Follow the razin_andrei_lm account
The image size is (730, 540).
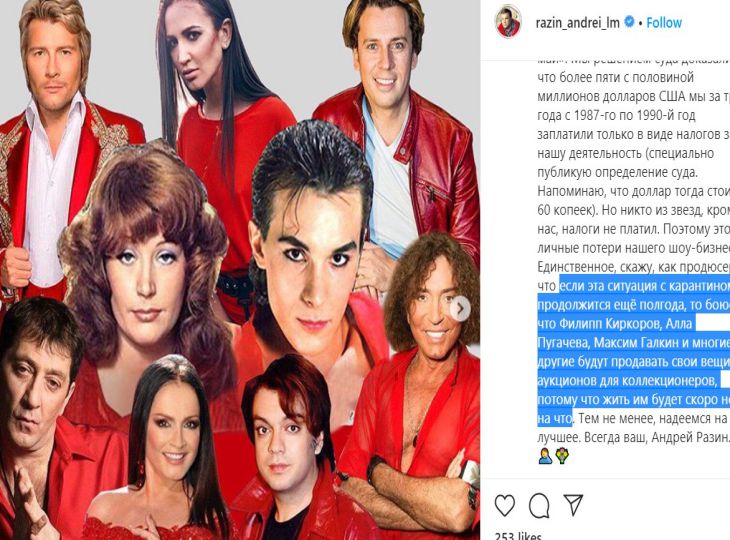(664, 22)
